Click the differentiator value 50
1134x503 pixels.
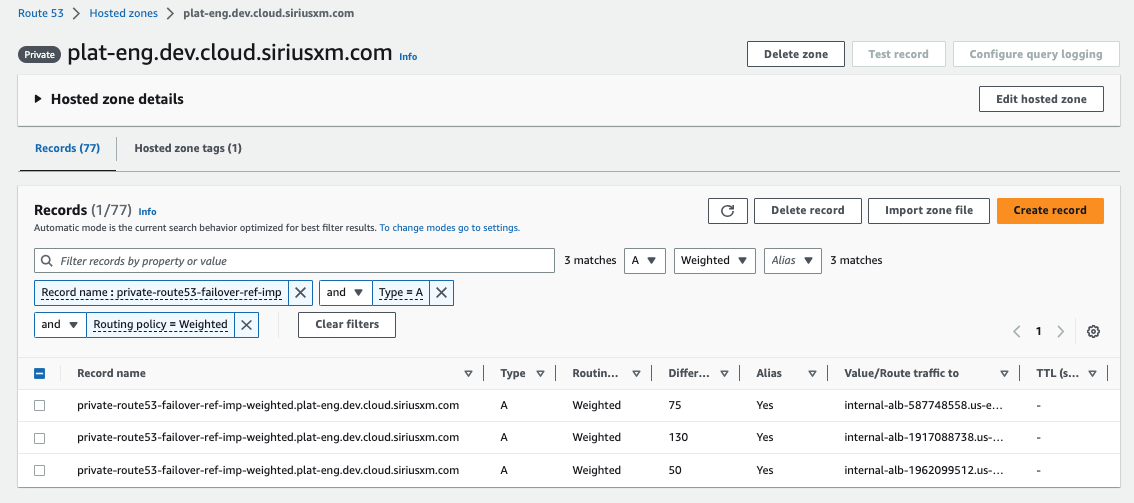pyautogui.click(x=675, y=470)
